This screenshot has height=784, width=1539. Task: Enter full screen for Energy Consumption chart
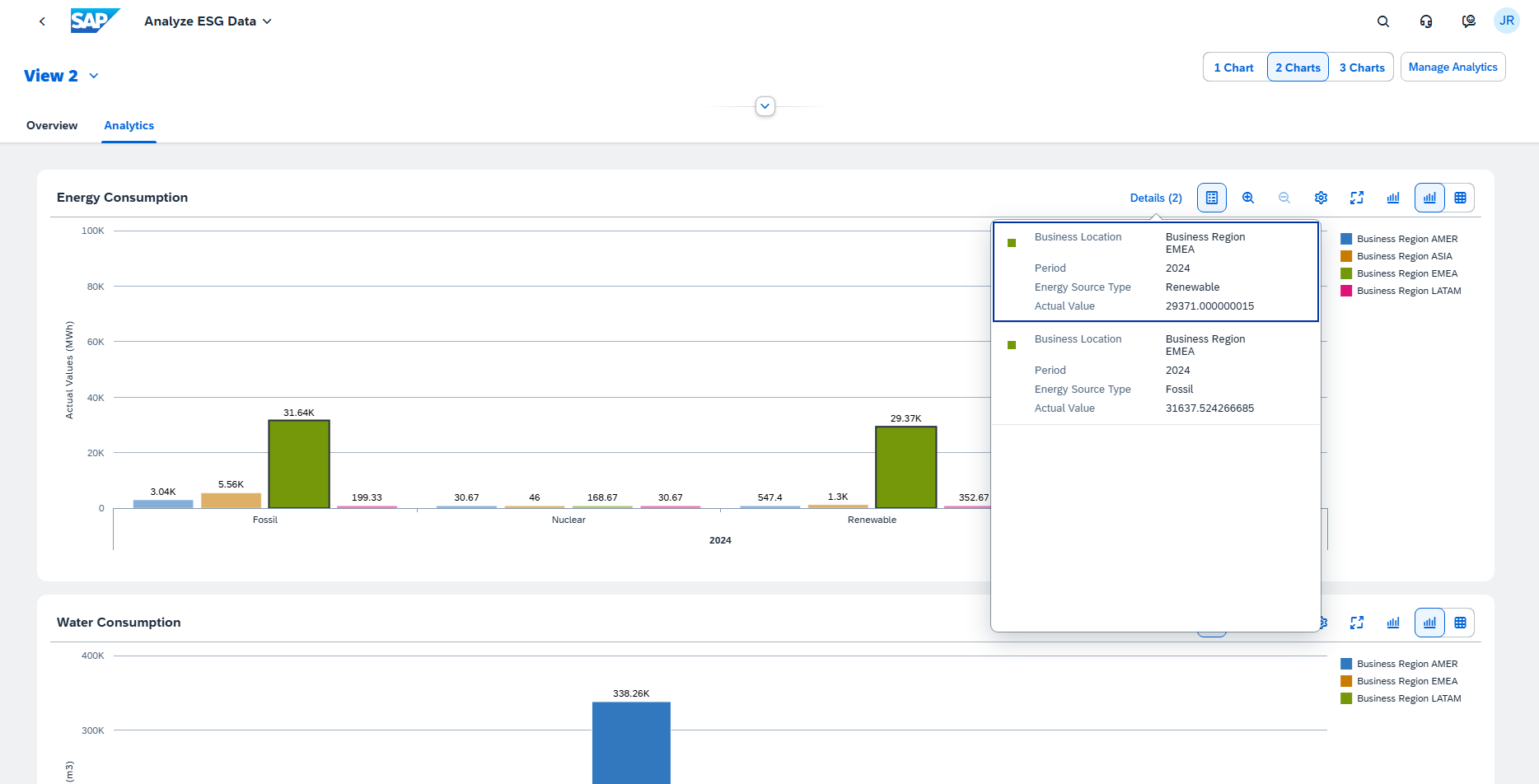(1357, 198)
